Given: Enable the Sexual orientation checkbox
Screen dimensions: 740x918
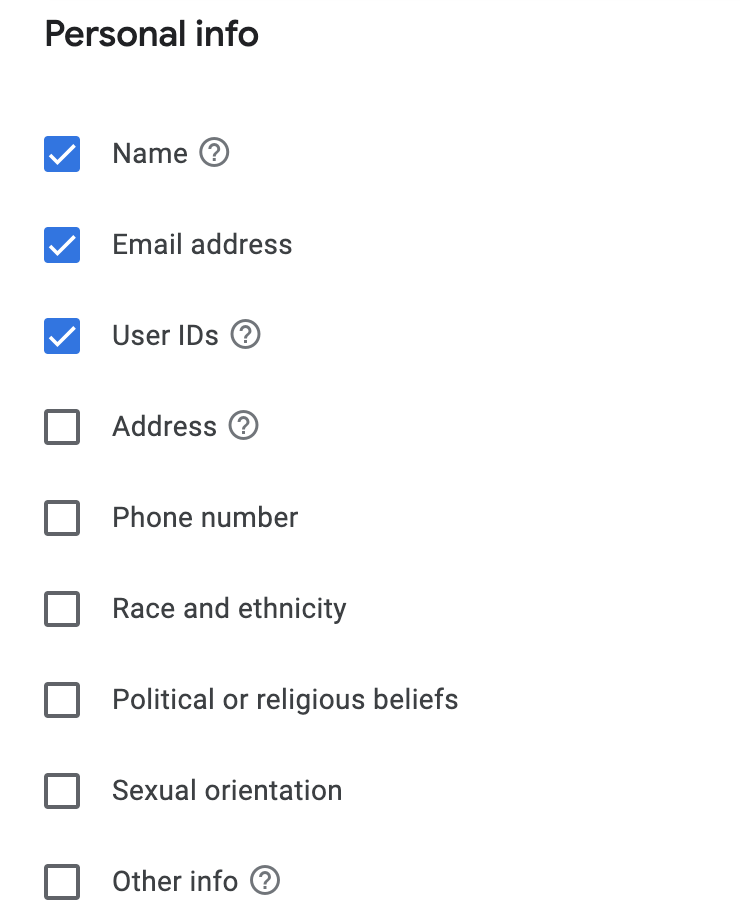Looking at the screenshot, I should pos(62,791).
